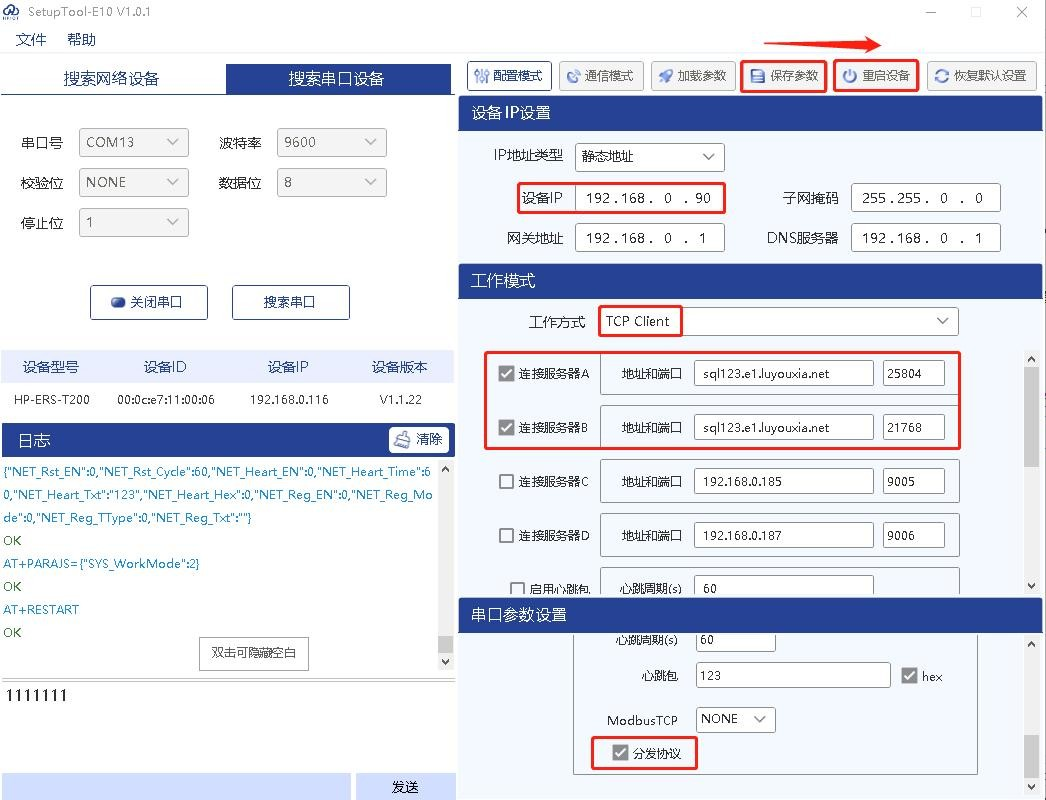The image size is (1046, 800).
Task: Open the ModbusTCP NONE dropdown
Action: coord(735,719)
